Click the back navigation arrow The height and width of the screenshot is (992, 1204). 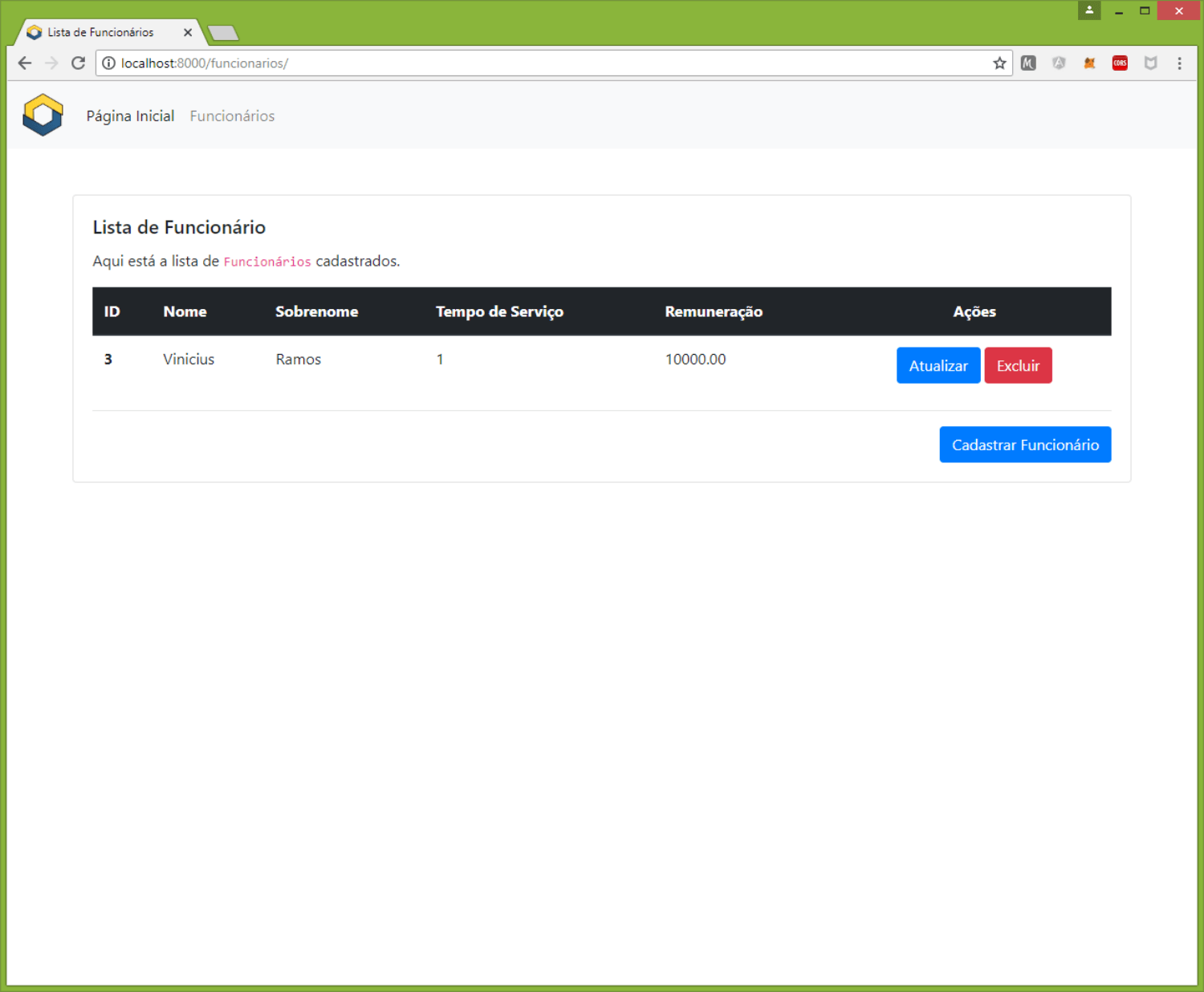click(x=24, y=63)
